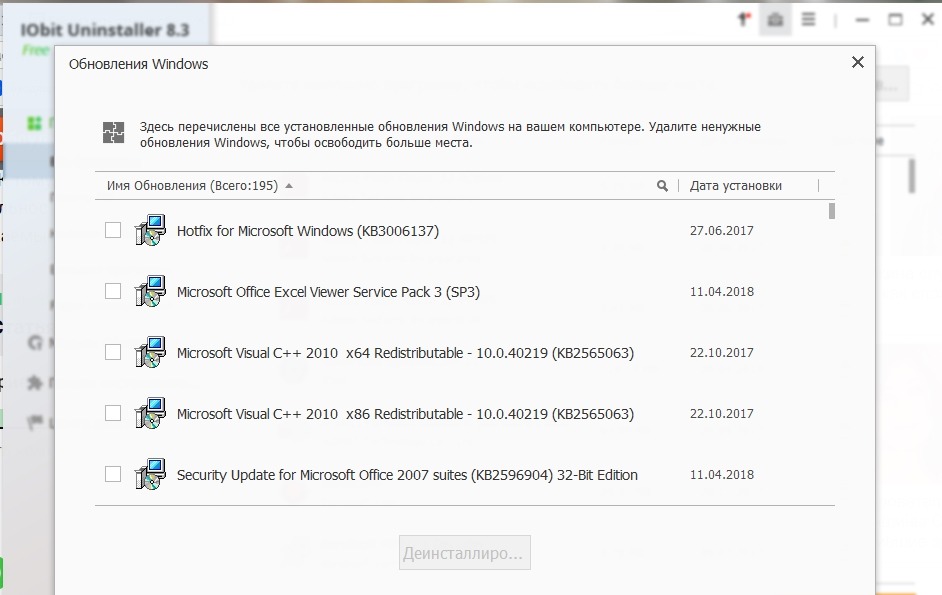942x595 pixels.
Task: Select Security Update for Microsoft Office 2007 suites
Action: (464, 474)
